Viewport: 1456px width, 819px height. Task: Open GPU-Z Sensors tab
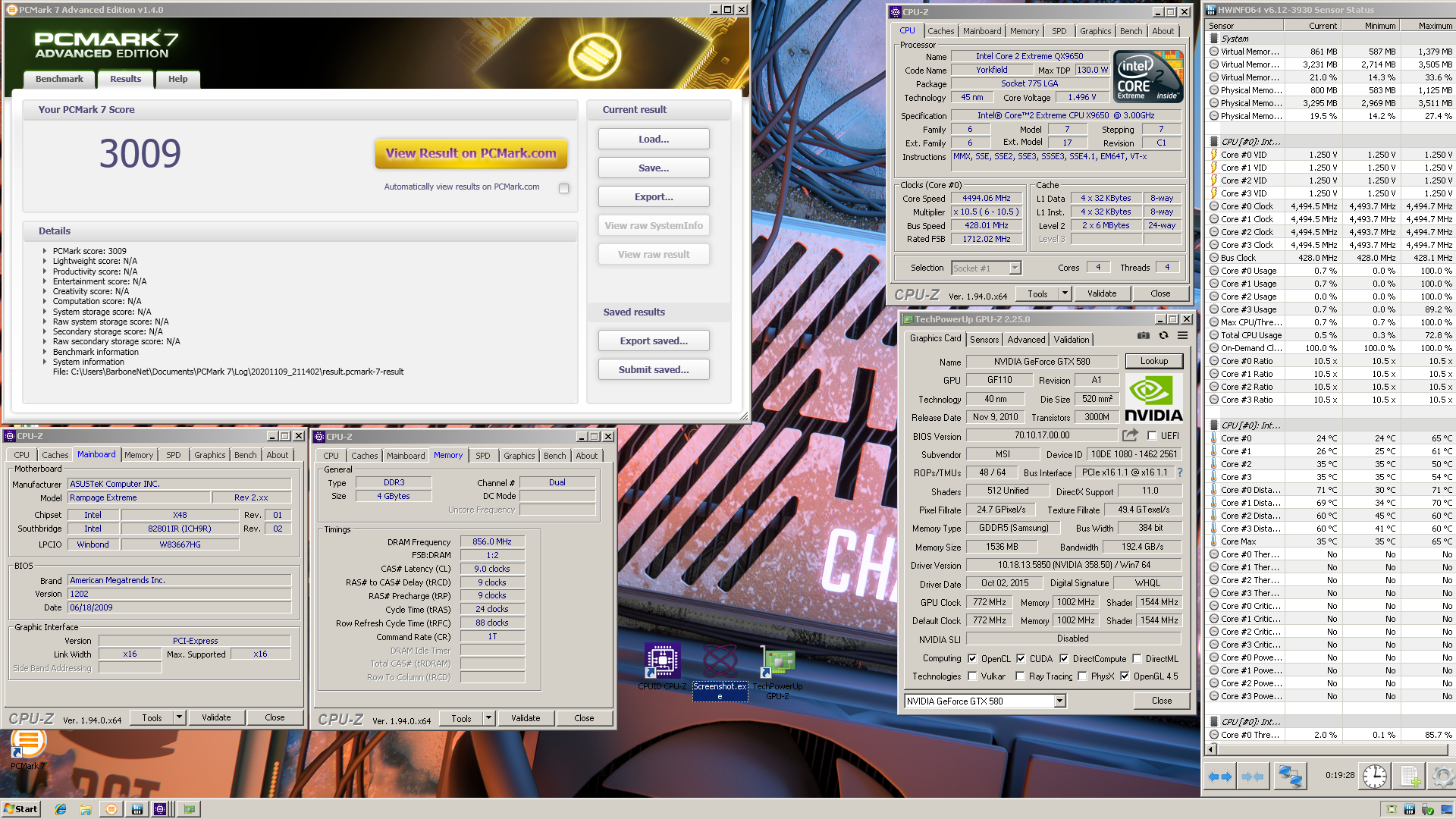click(x=984, y=340)
